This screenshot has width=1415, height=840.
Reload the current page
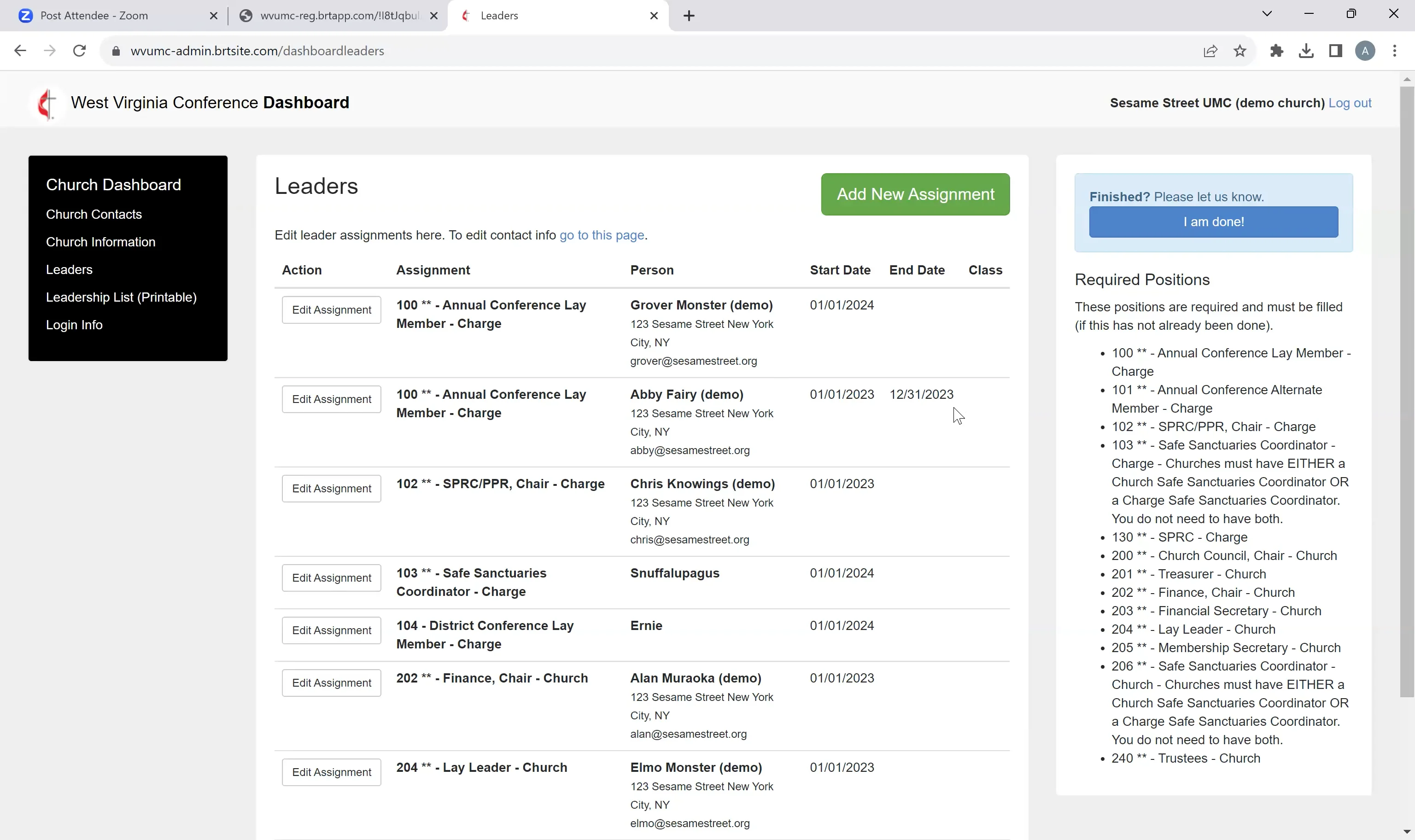click(80, 51)
